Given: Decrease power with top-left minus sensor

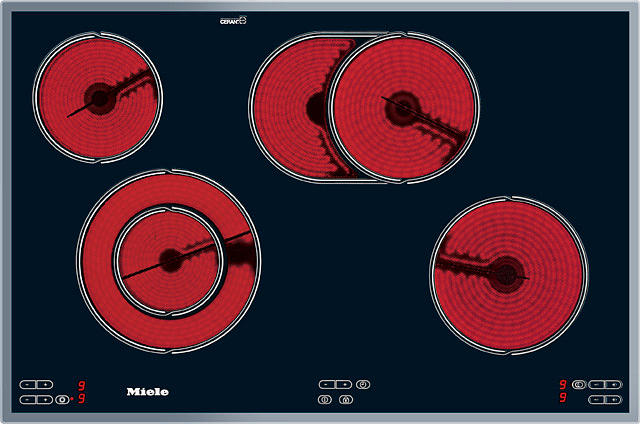Looking at the screenshot, I should pyautogui.click(x=28, y=384).
